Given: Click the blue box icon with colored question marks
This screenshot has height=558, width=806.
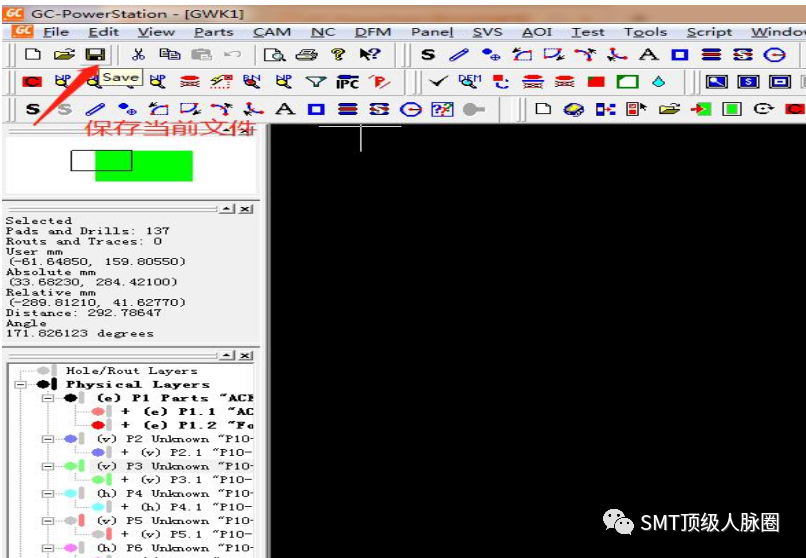Looking at the screenshot, I should click(442, 109).
